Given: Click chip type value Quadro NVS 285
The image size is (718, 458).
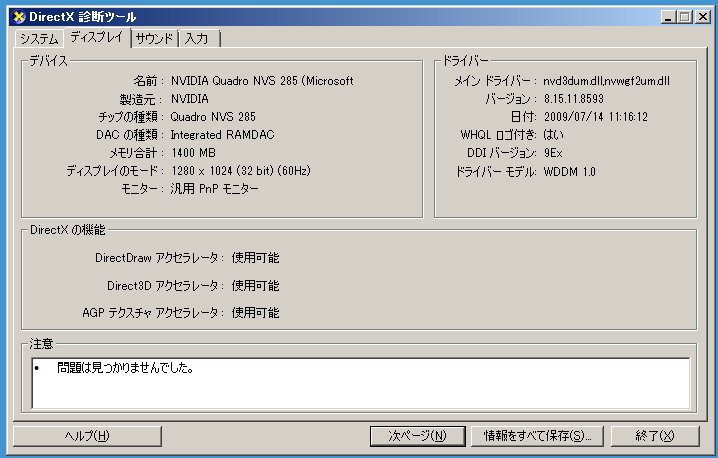Looking at the screenshot, I should 213,117.
